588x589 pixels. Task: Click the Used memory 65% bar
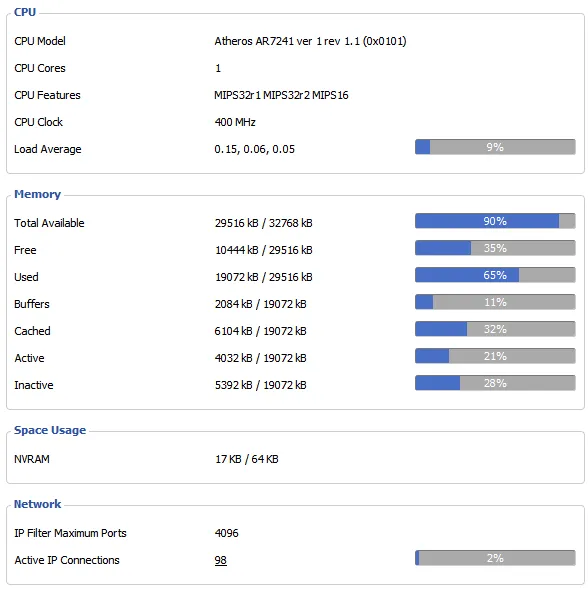[x=494, y=275]
